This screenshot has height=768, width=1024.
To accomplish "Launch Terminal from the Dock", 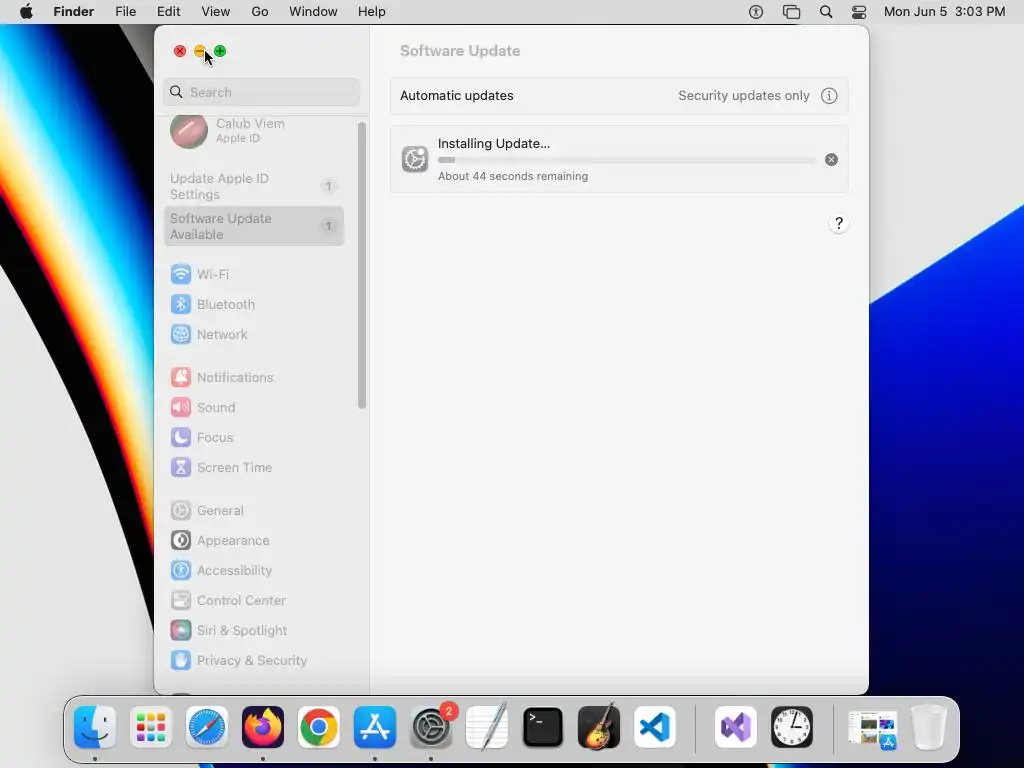I will (543, 727).
